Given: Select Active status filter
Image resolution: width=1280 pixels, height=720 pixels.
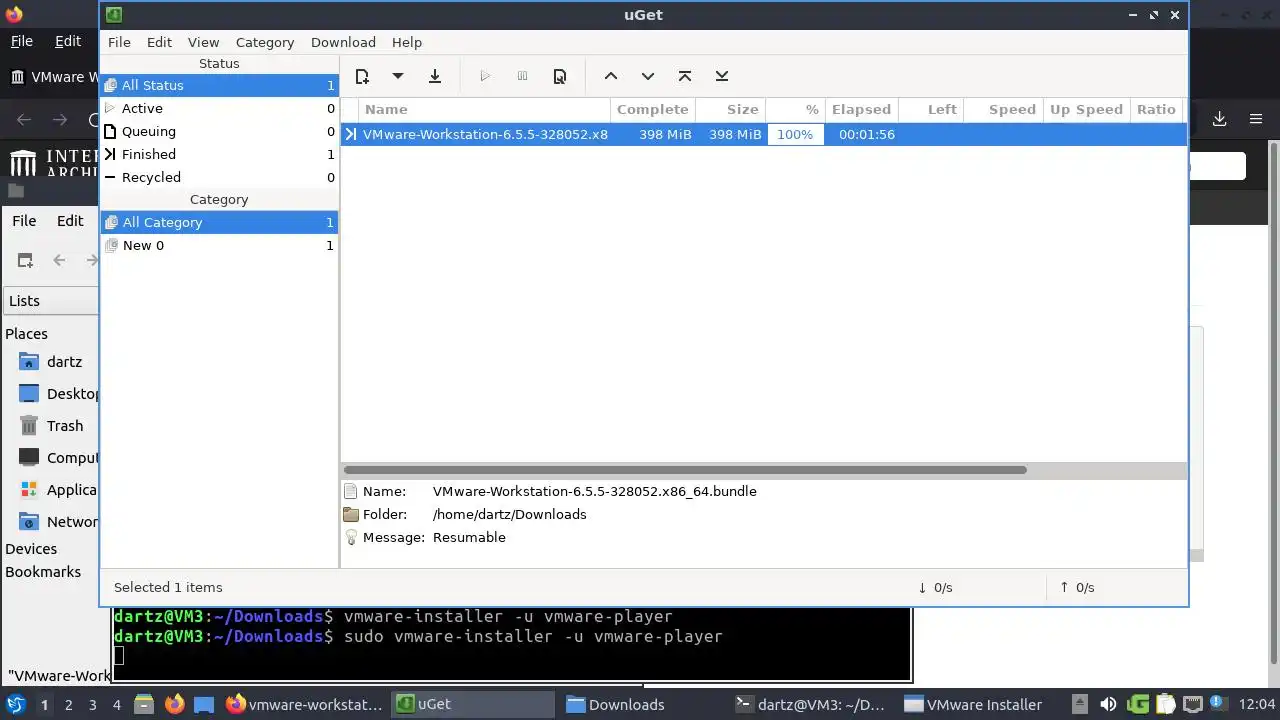Looking at the screenshot, I should tap(219, 108).
